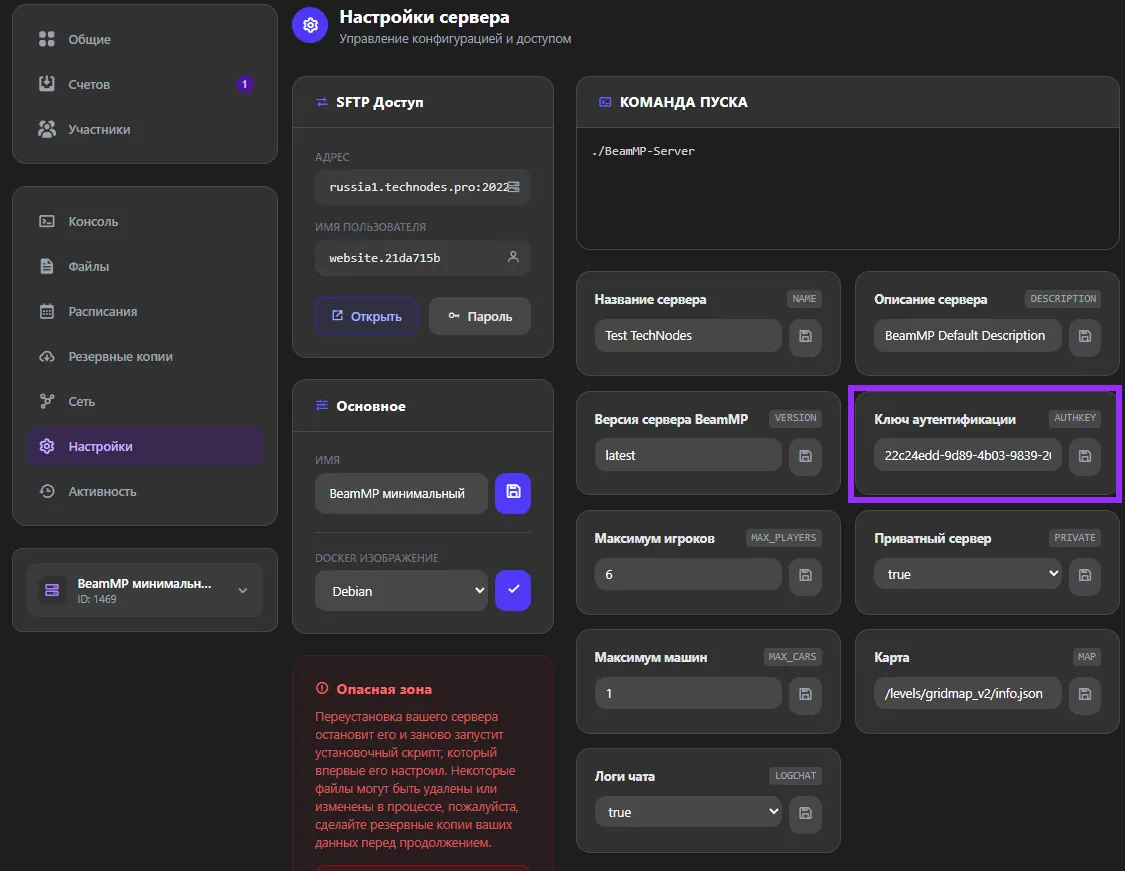The image size is (1125, 871).
Task: Open the Общие section
Action: pyautogui.click(x=145, y=39)
